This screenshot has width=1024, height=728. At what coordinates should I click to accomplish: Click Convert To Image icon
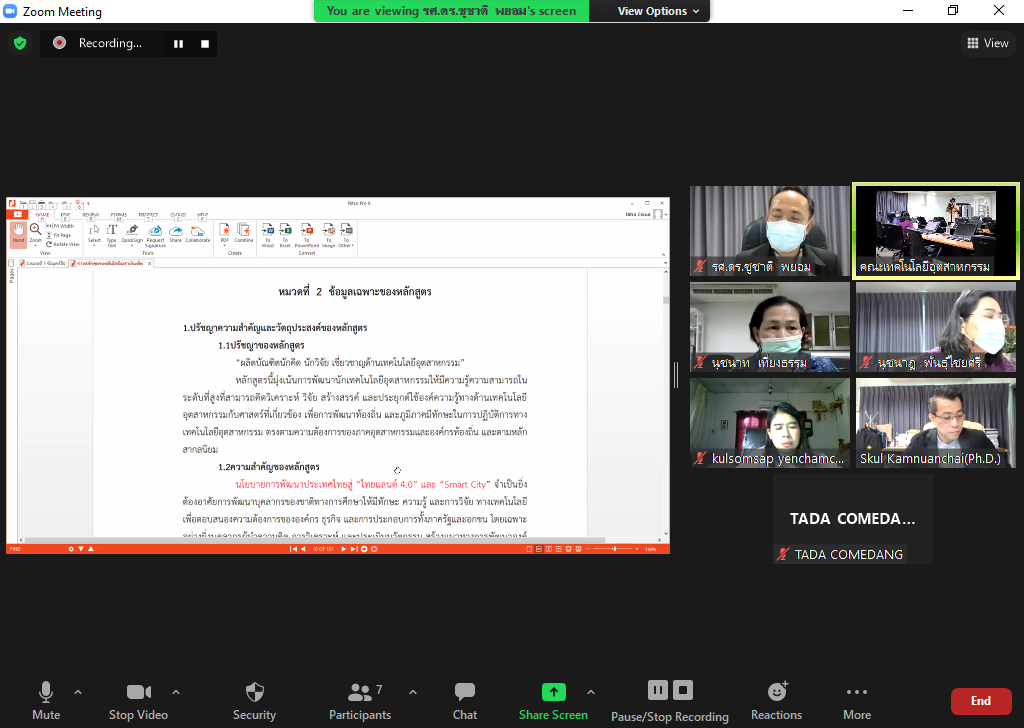[328, 234]
